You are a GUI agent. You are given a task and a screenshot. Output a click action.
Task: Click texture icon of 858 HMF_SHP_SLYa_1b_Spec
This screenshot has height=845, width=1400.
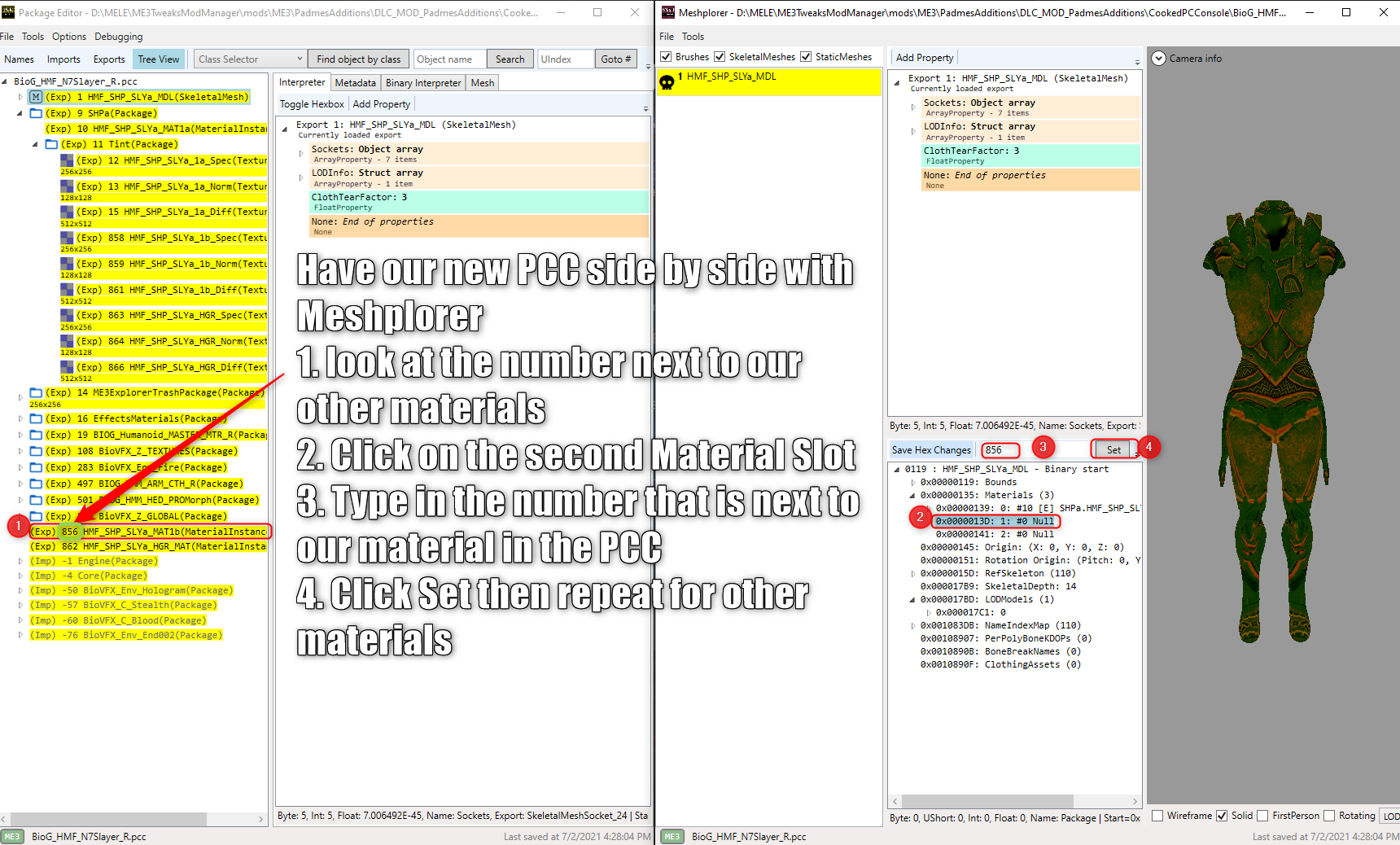point(67,238)
